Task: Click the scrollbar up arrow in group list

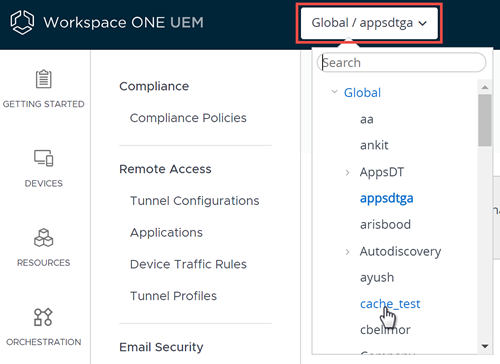Action: [485, 87]
